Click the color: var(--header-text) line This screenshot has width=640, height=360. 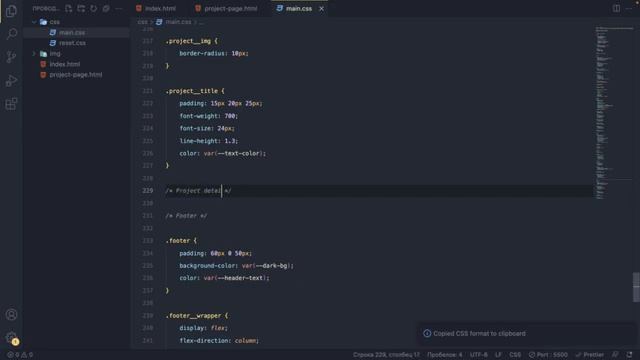224,278
